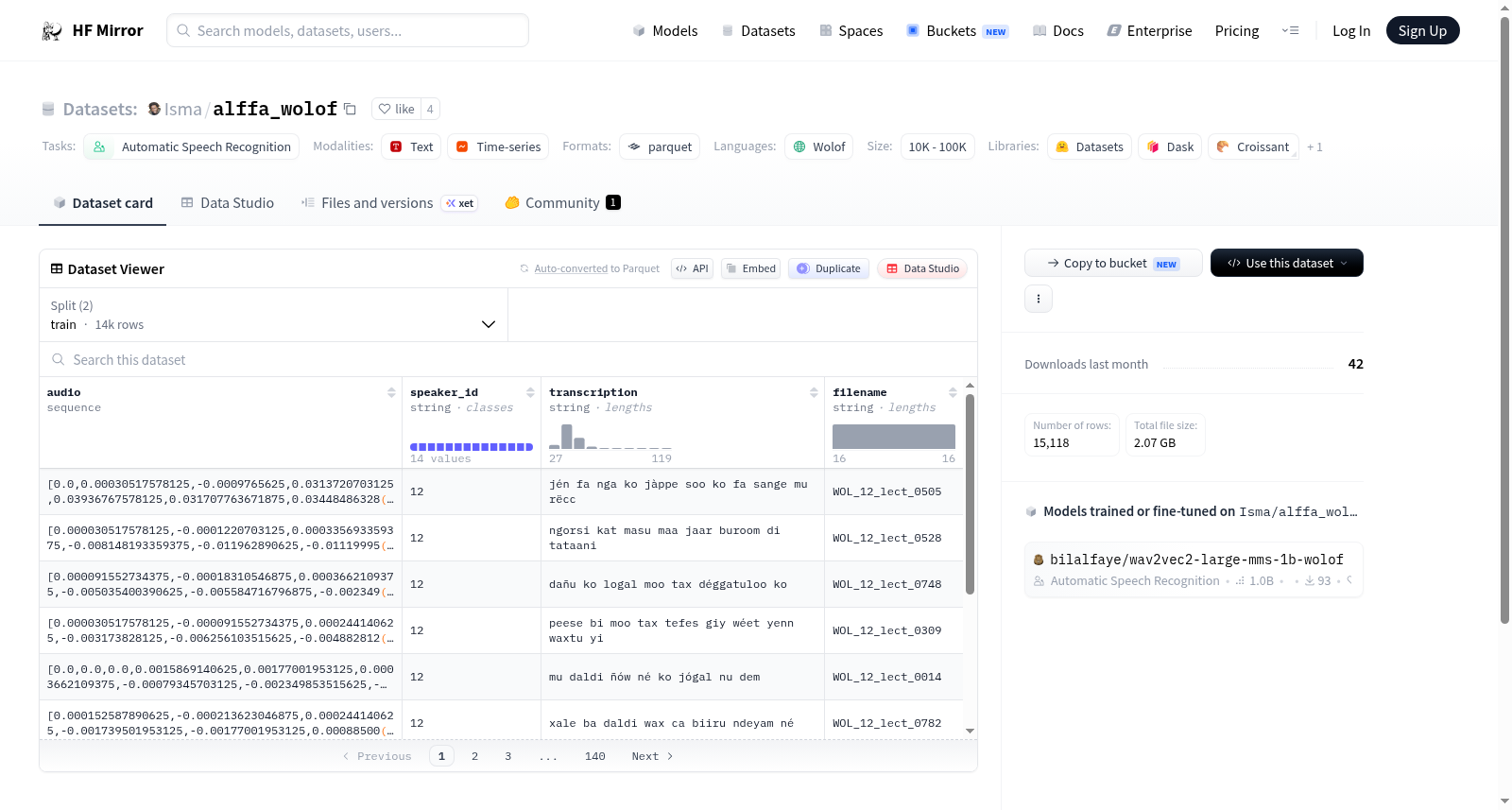
Task: Select the 'peese bi moo tax' transcription cell
Action: tap(682, 630)
